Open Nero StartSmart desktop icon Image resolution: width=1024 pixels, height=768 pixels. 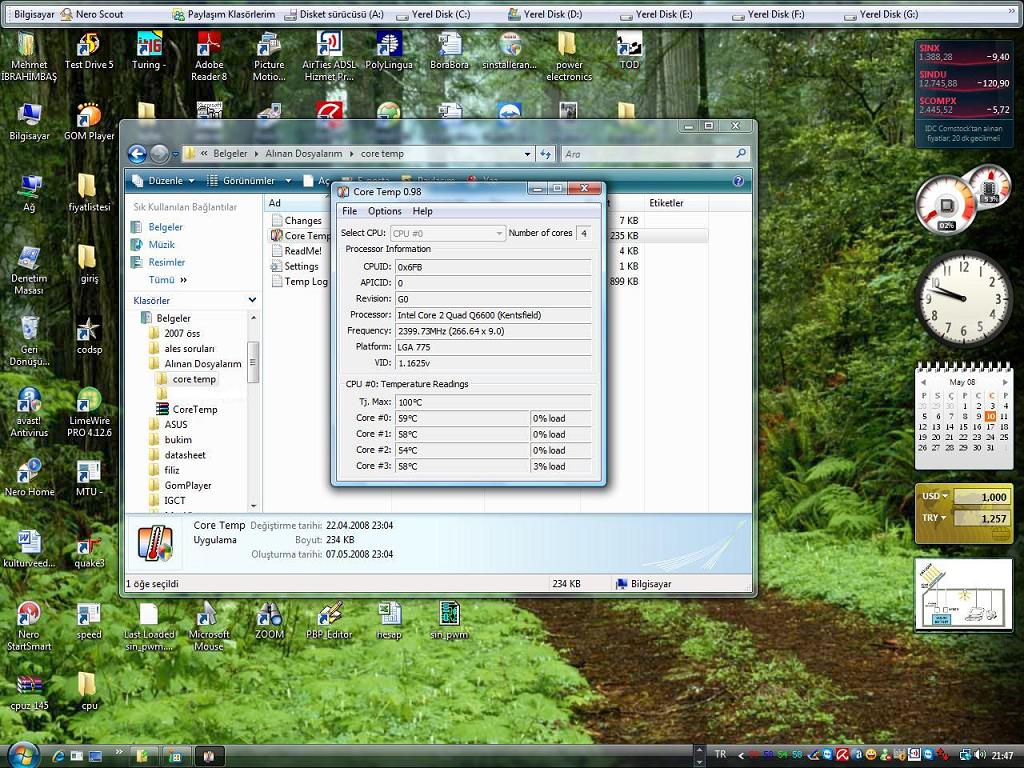click(x=29, y=626)
